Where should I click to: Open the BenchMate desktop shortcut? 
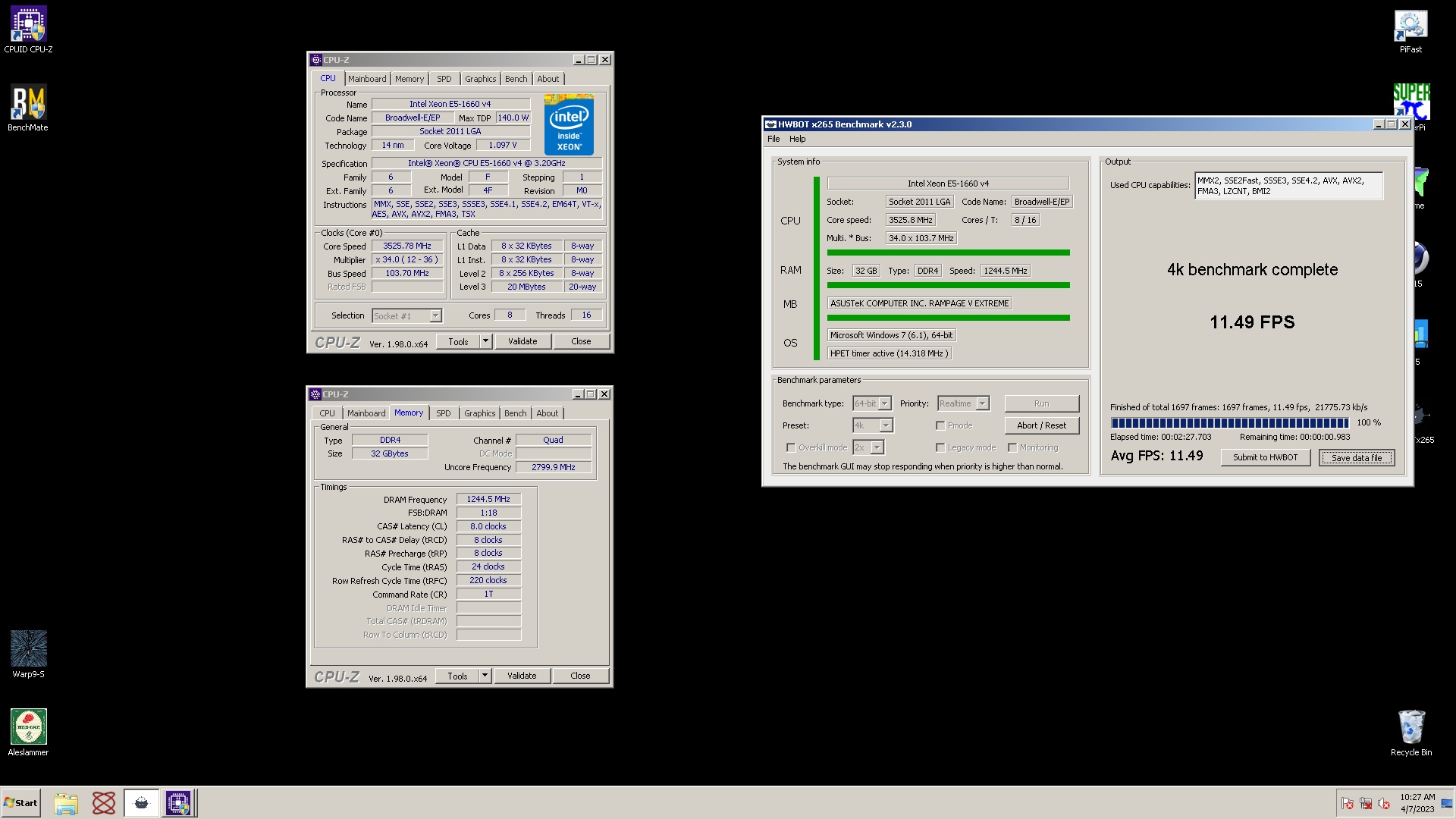tap(28, 108)
